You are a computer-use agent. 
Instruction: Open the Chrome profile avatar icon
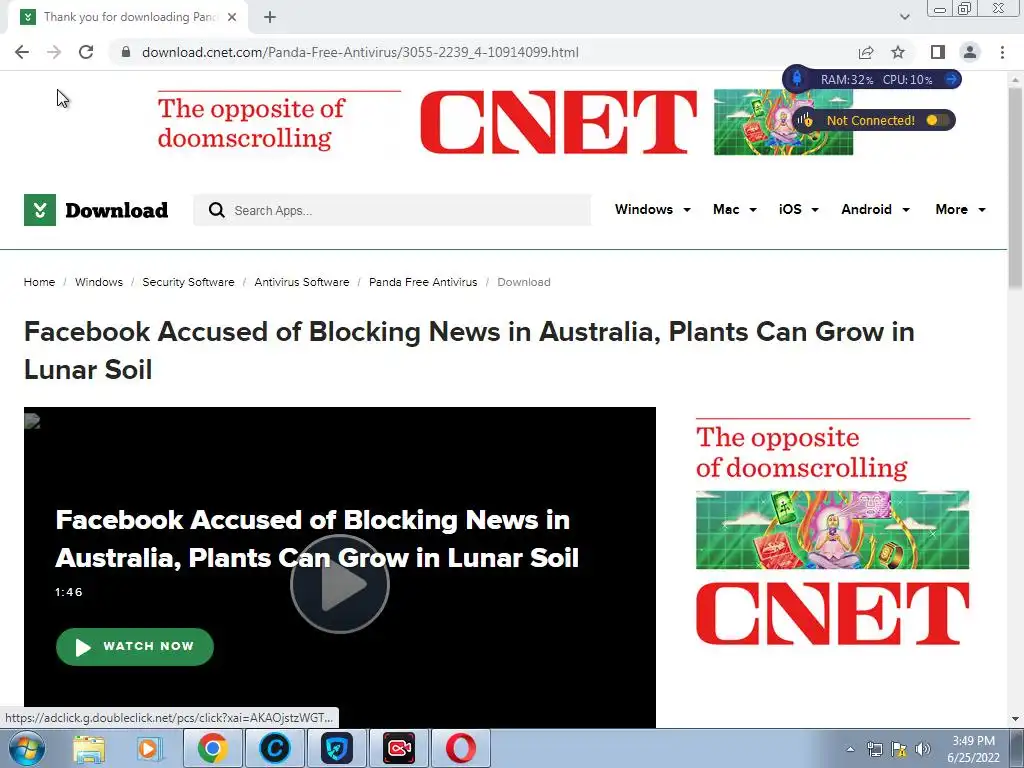coord(970,52)
